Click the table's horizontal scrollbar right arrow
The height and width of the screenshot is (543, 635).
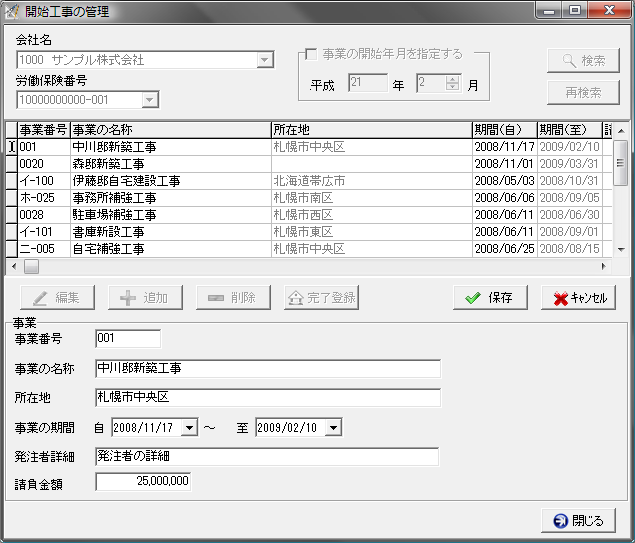point(603,267)
